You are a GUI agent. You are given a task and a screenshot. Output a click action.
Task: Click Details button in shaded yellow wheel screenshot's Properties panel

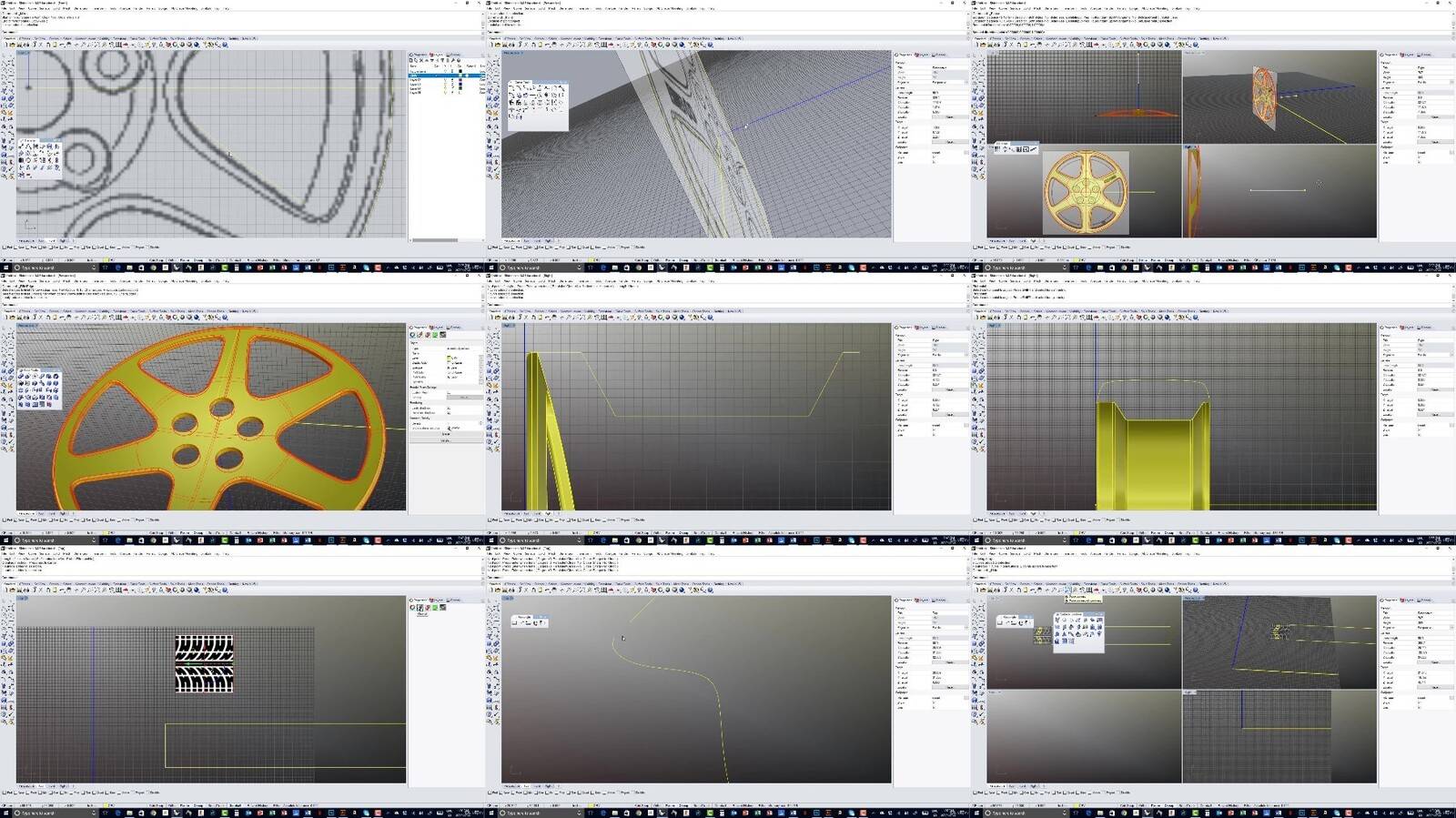446,440
